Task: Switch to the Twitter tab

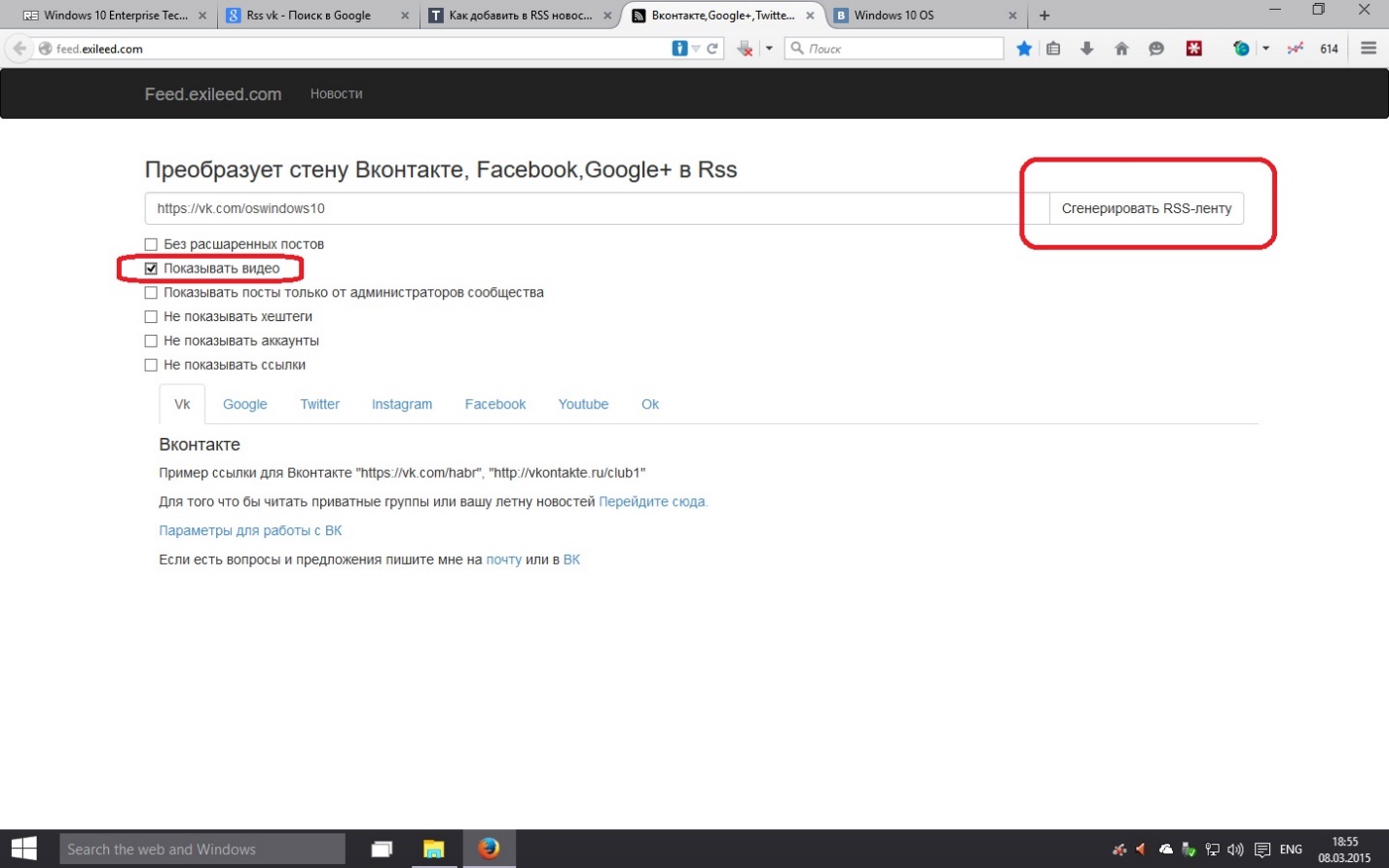Action: point(319,404)
